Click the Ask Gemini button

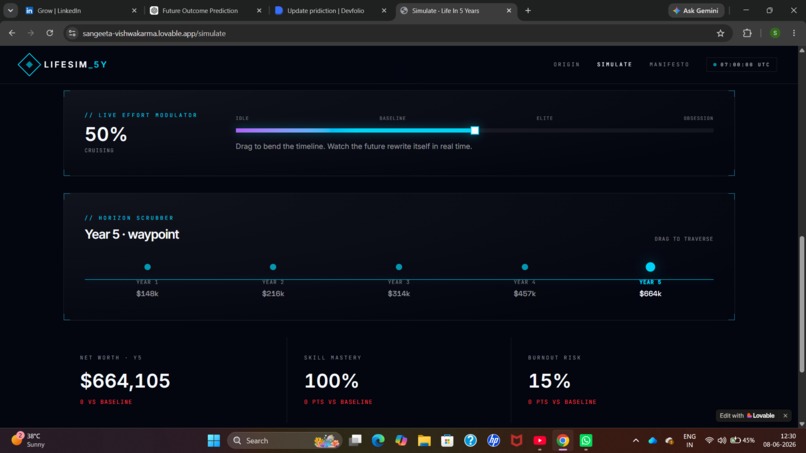(x=696, y=10)
